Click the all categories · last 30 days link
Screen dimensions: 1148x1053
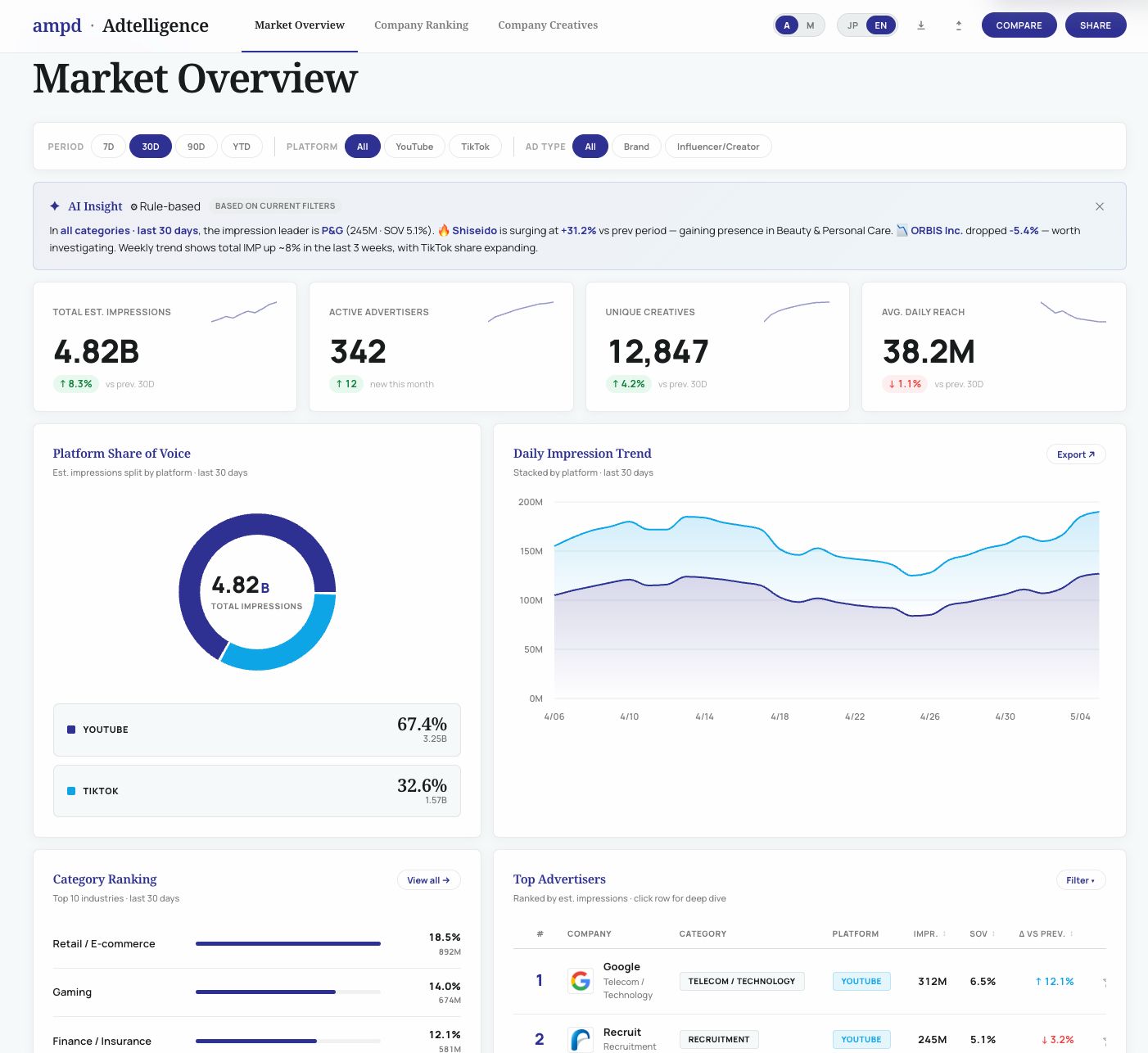coord(129,231)
